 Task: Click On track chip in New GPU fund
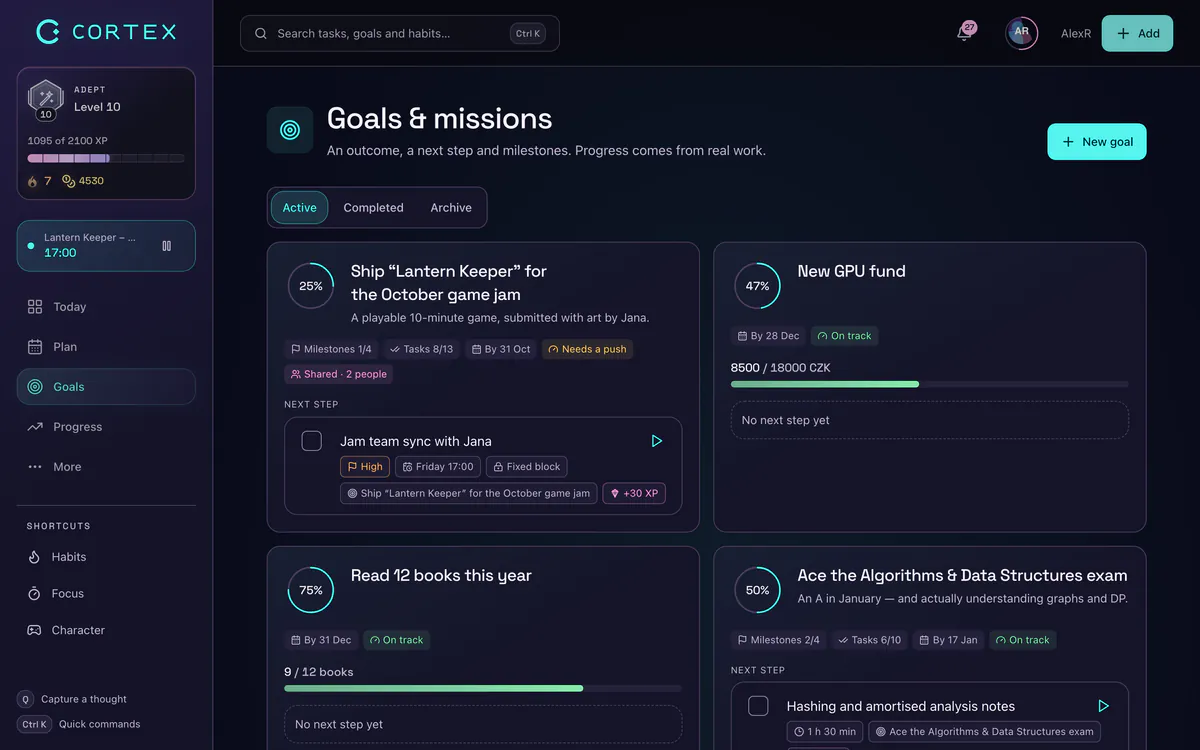click(x=844, y=336)
